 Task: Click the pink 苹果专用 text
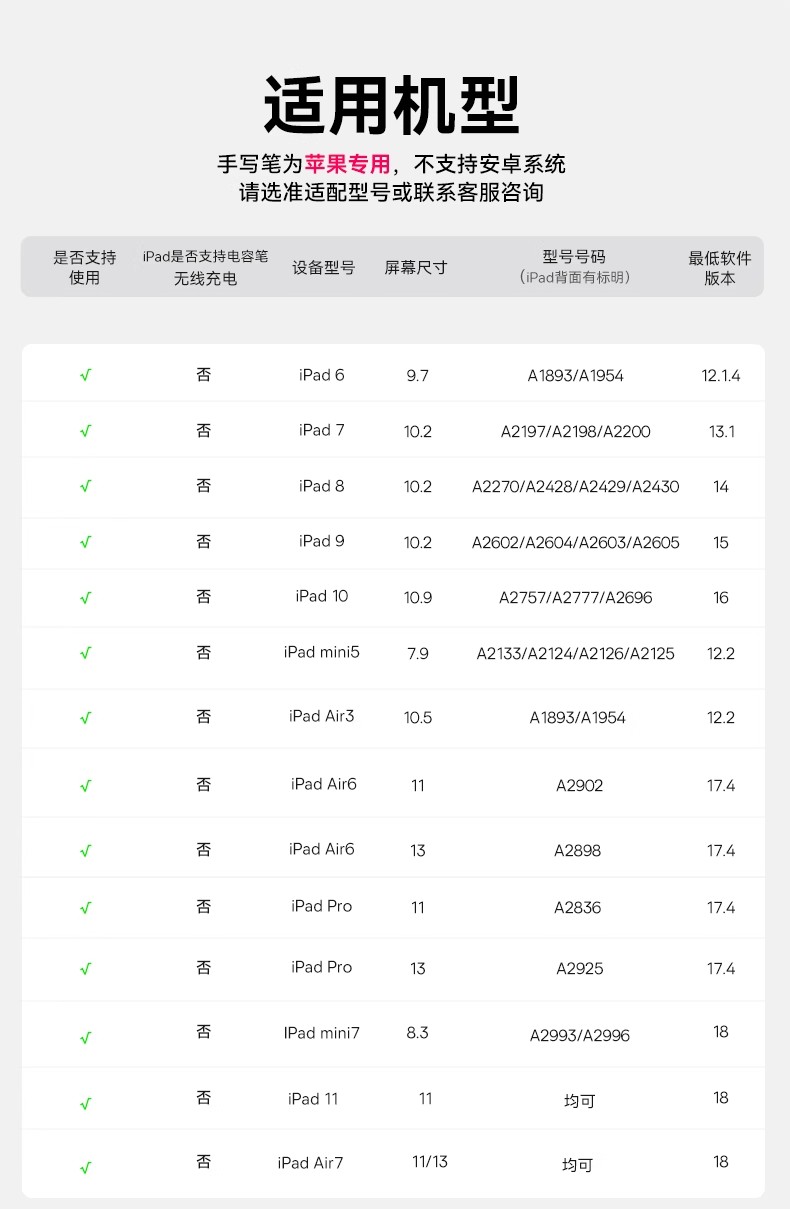(x=347, y=163)
